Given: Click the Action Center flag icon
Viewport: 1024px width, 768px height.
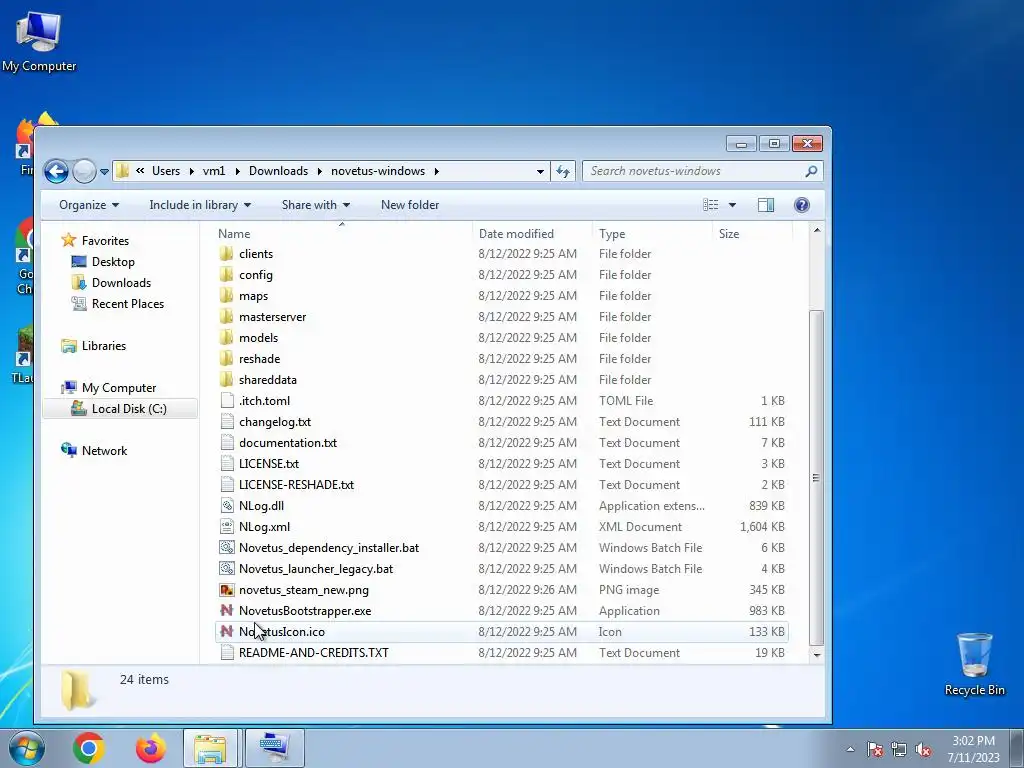Looking at the screenshot, I should coord(875,750).
